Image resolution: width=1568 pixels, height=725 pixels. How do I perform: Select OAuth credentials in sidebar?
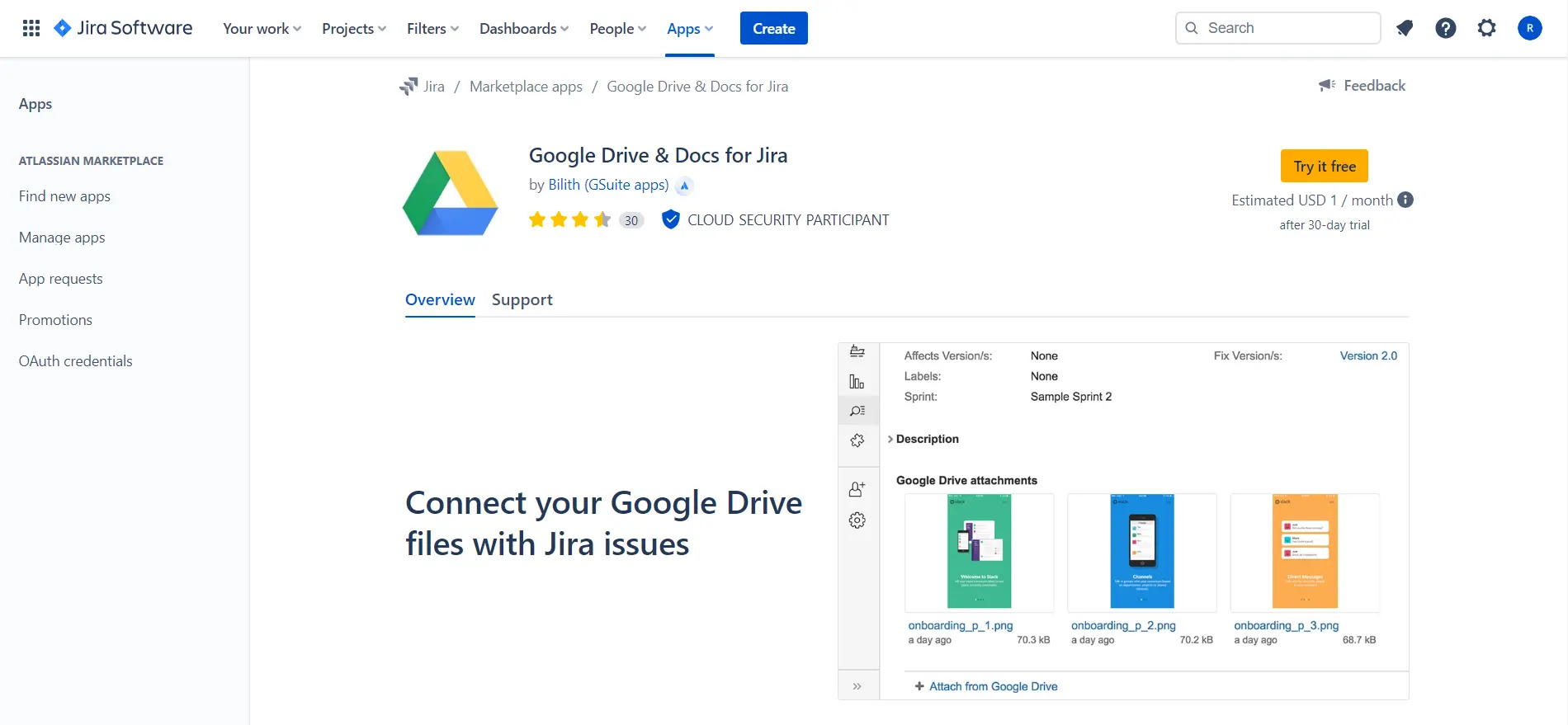click(76, 361)
